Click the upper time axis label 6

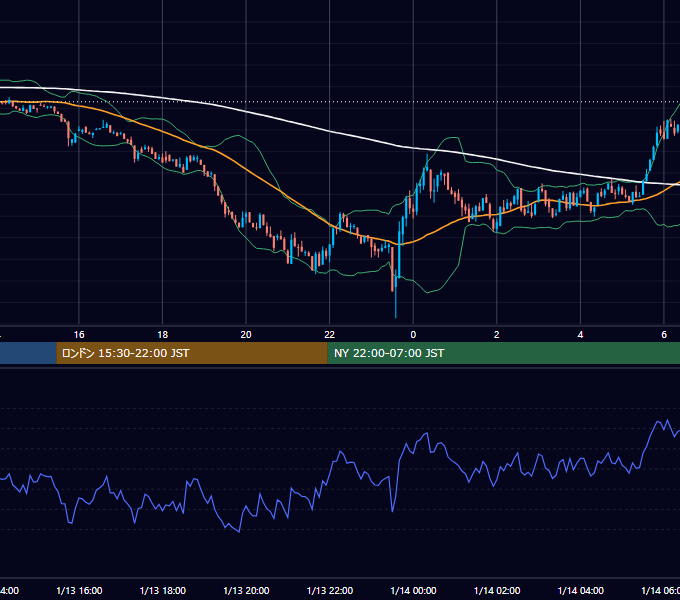(664, 335)
